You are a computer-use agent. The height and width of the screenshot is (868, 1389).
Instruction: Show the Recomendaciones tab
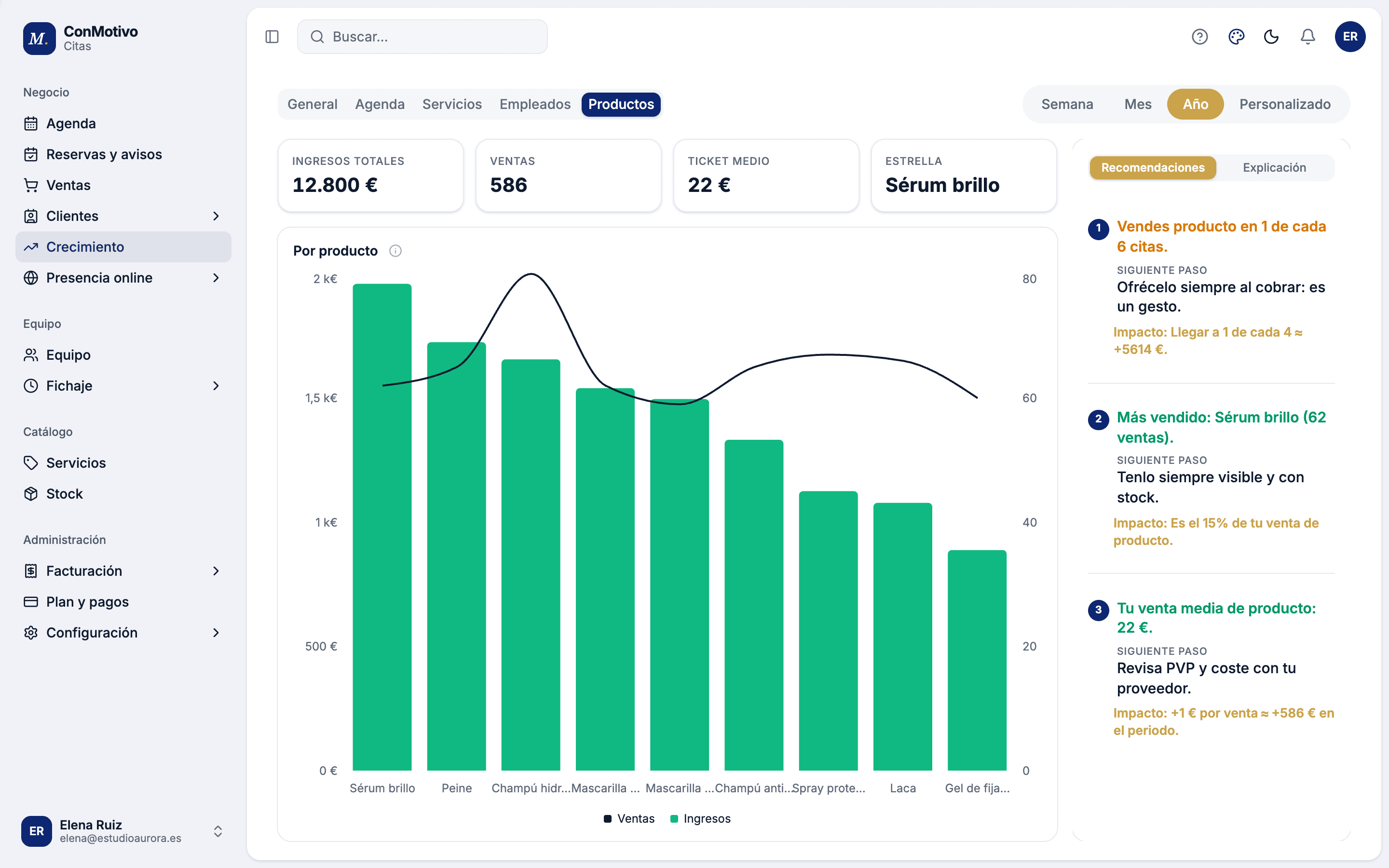click(x=1153, y=168)
